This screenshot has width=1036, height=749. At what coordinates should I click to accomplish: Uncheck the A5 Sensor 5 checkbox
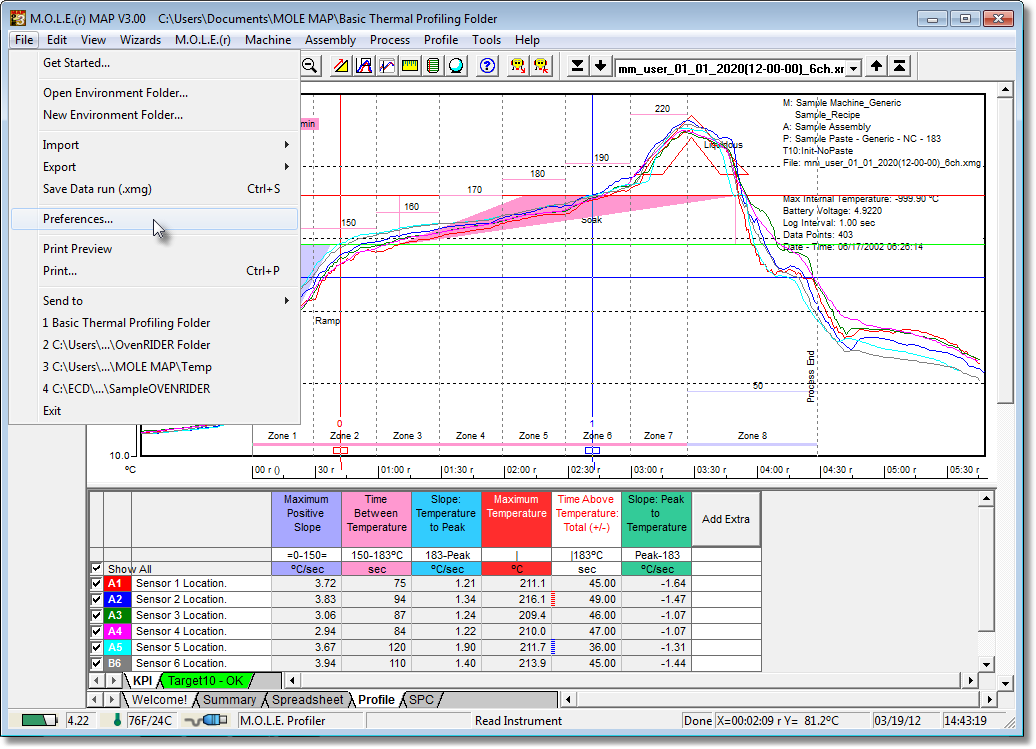click(96, 647)
